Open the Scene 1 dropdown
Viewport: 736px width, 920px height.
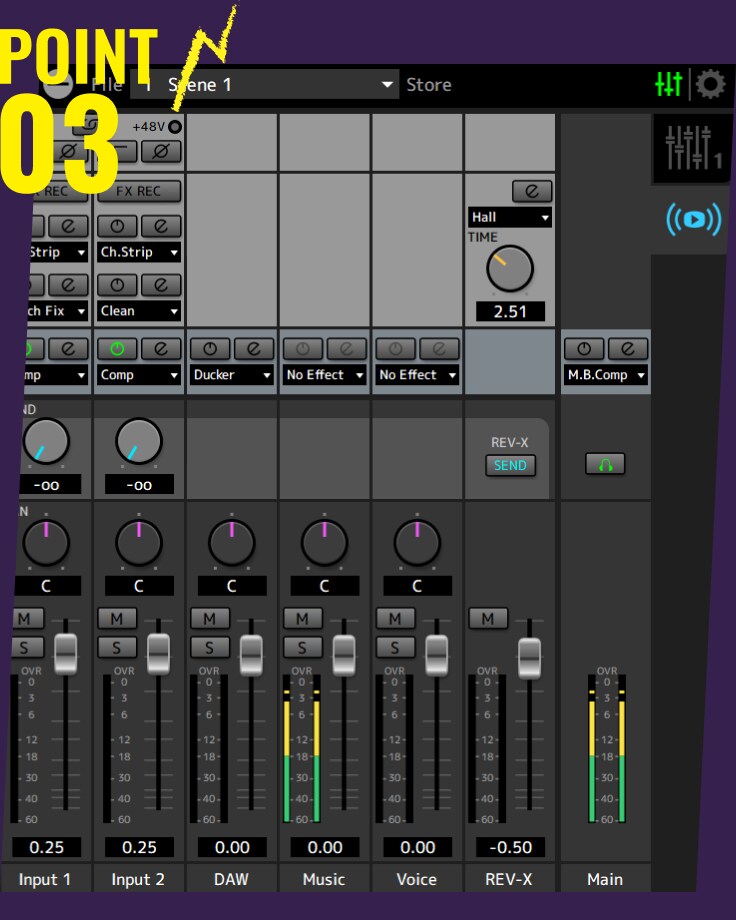(x=265, y=84)
